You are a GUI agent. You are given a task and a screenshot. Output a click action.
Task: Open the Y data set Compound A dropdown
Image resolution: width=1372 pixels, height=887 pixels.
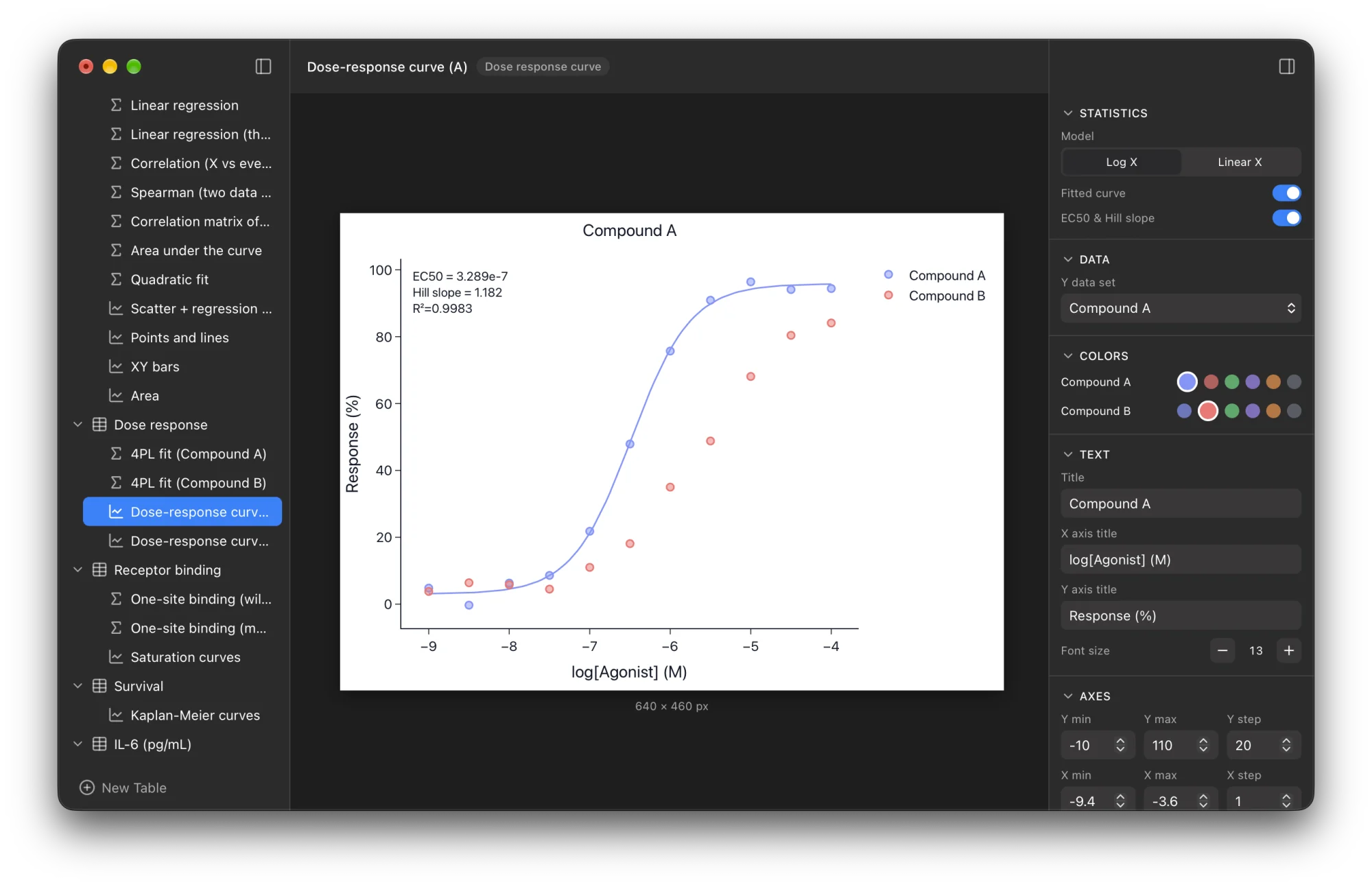click(x=1181, y=308)
